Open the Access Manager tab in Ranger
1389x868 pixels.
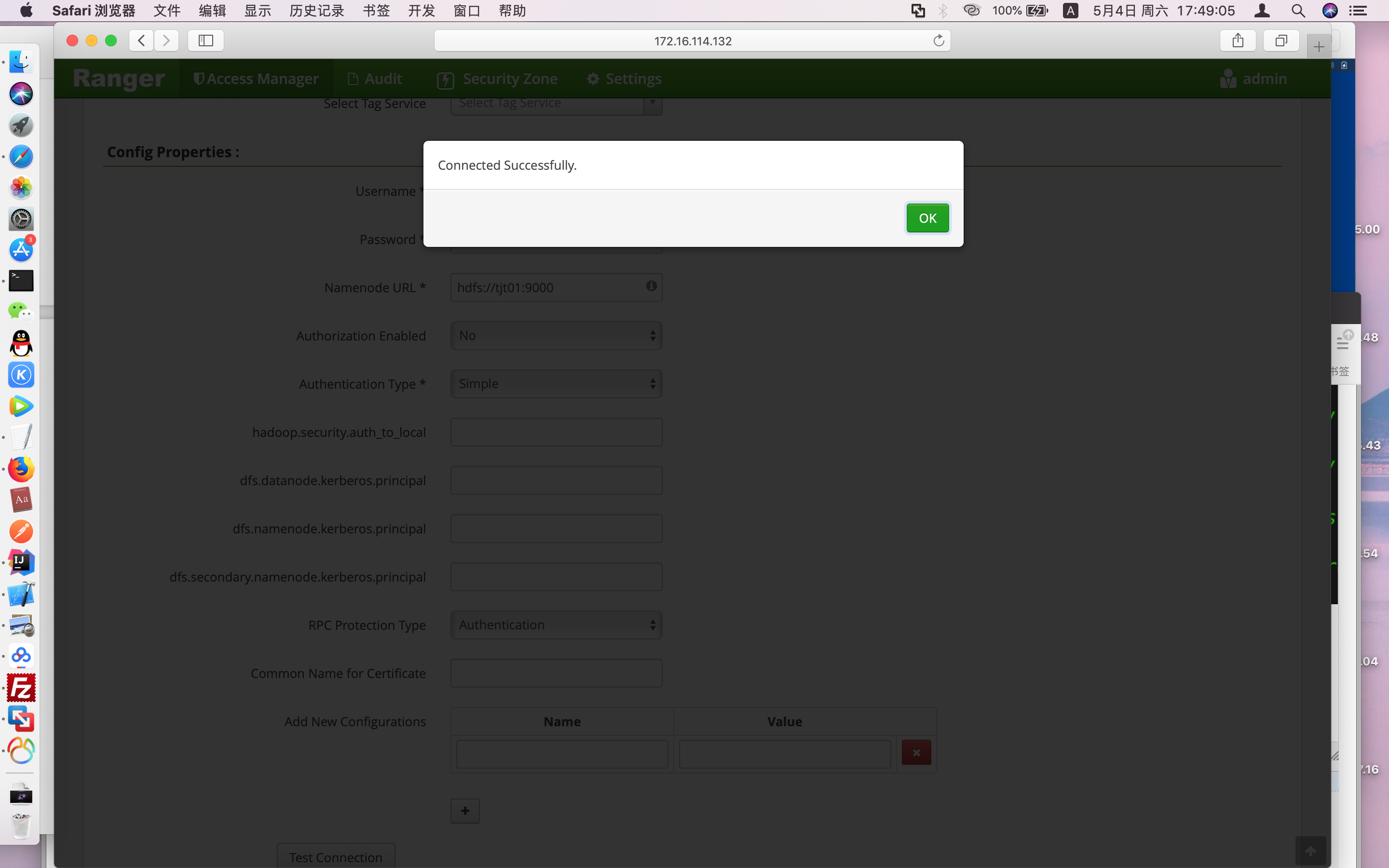tap(256, 79)
